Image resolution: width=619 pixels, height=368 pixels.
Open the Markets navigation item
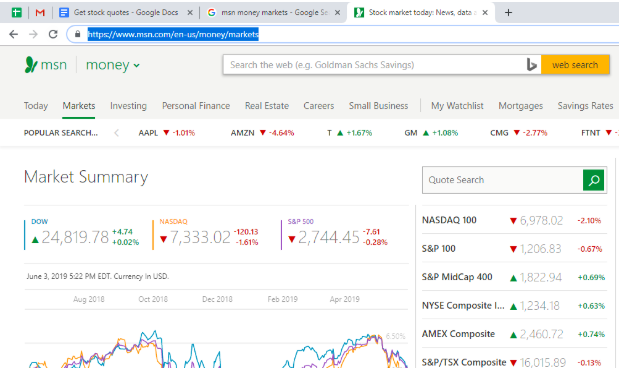[x=79, y=106]
